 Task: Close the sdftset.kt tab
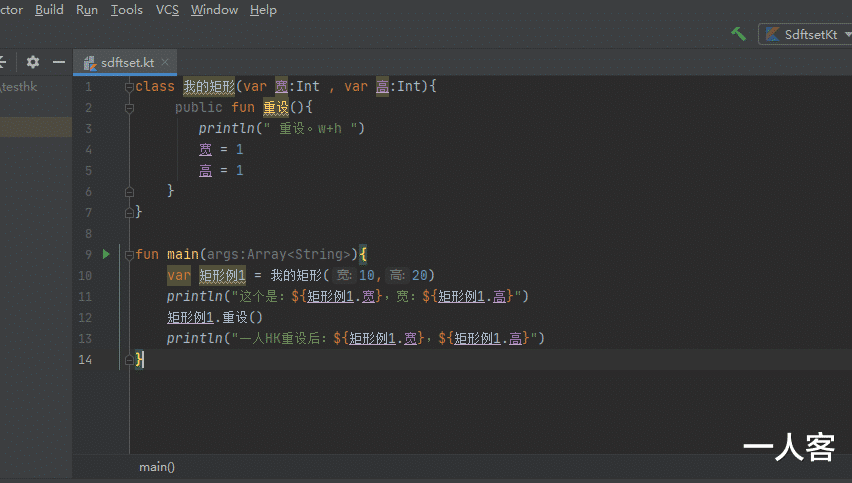click(165, 62)
